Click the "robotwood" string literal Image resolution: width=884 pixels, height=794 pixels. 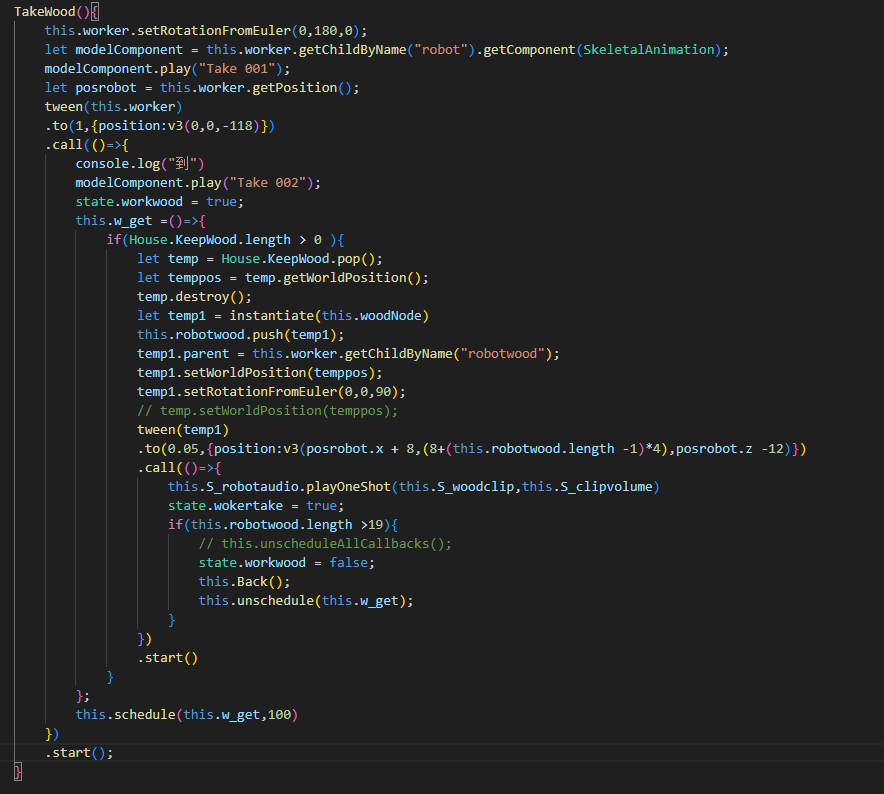click(x=503, y=354)
